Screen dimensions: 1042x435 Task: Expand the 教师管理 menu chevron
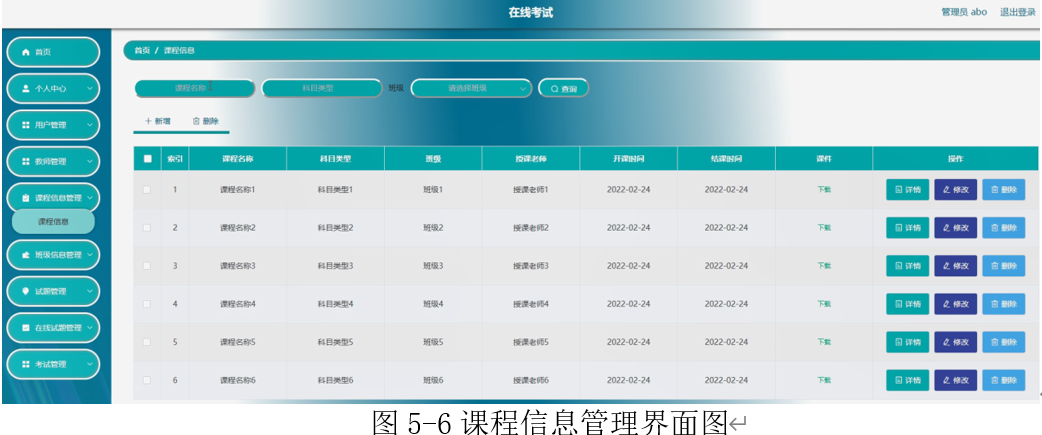tap(90, 161)
